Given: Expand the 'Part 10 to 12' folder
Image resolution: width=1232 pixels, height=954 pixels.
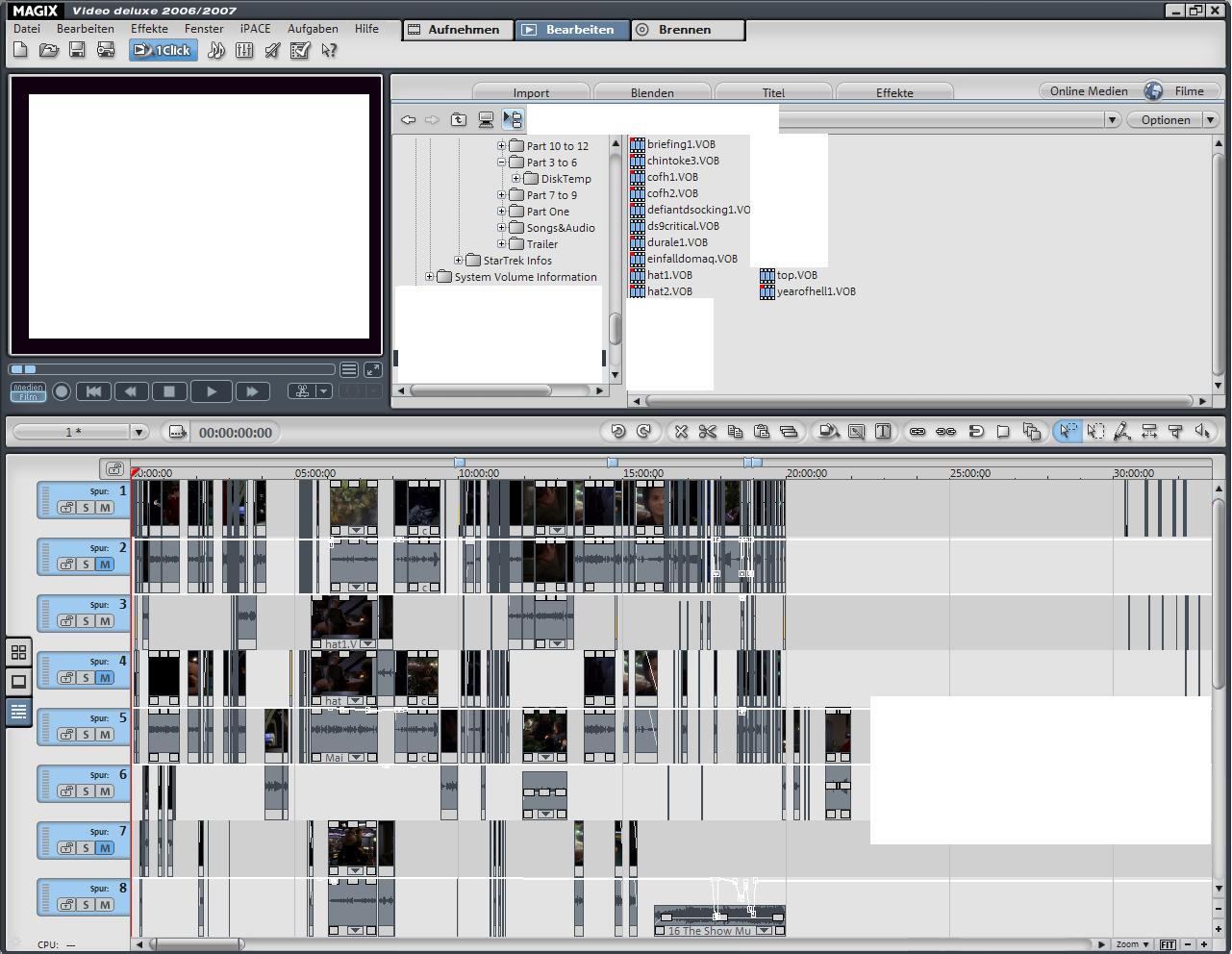Looking at the screenshot, I should (x=501, y=146).
